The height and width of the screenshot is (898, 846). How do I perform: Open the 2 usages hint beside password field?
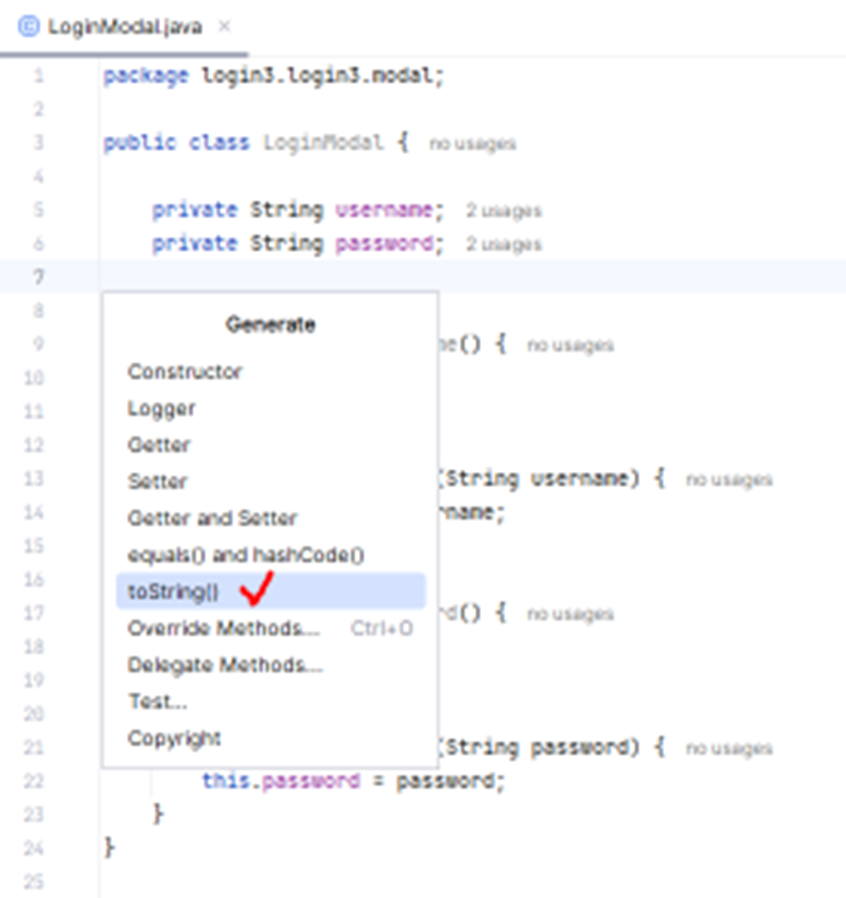(503, 244)
